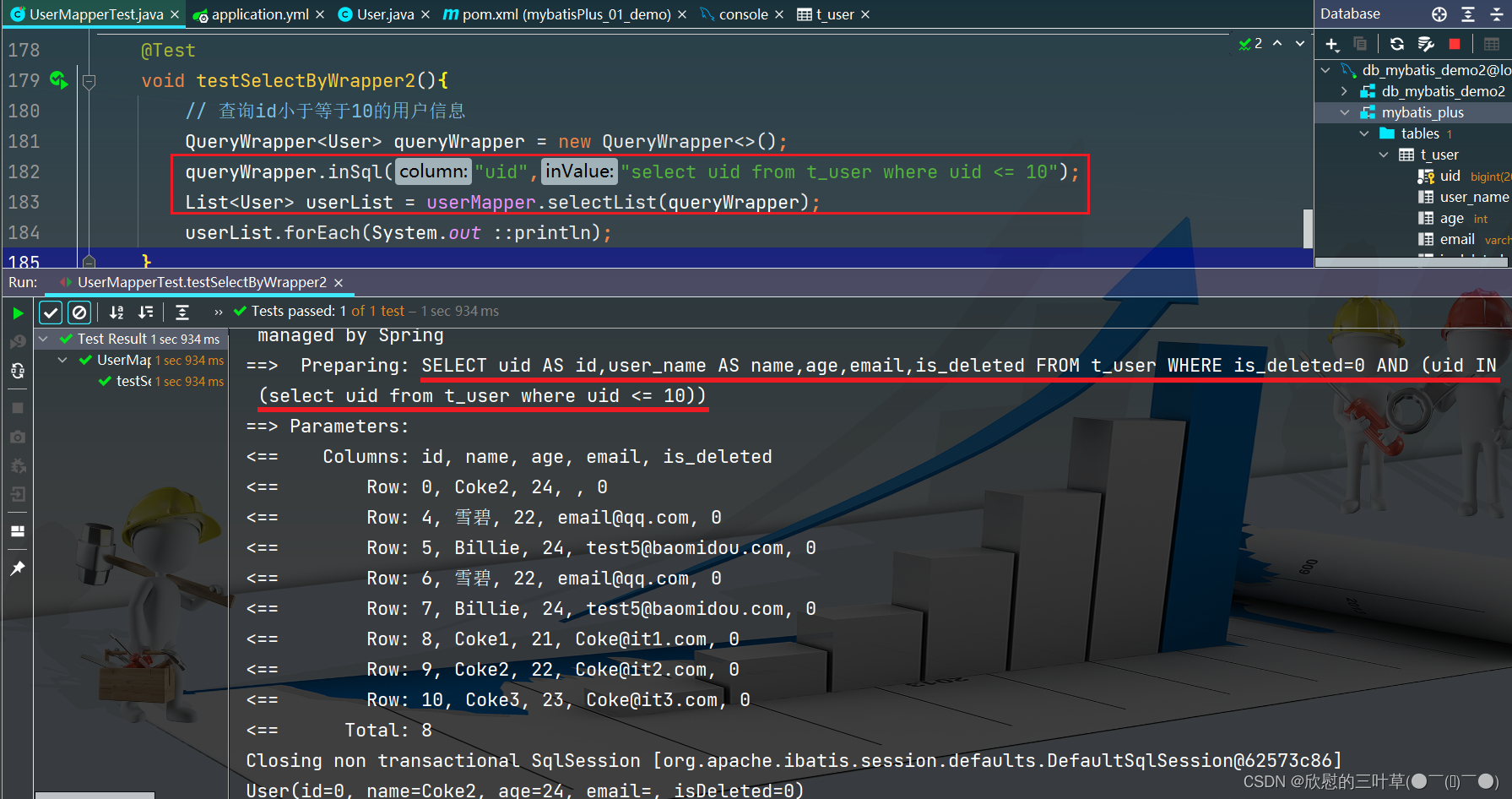
Task: Toggle auto-test rerun icon in Run sidebar
Action: [x=18, y=370]
